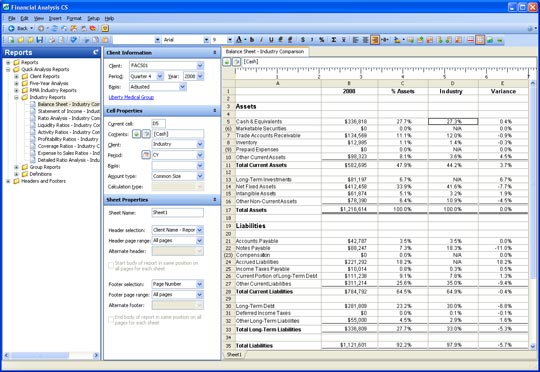This screenshot has width=540, height=372.
Task: Open the Setup menu
Action: [93, 18]
